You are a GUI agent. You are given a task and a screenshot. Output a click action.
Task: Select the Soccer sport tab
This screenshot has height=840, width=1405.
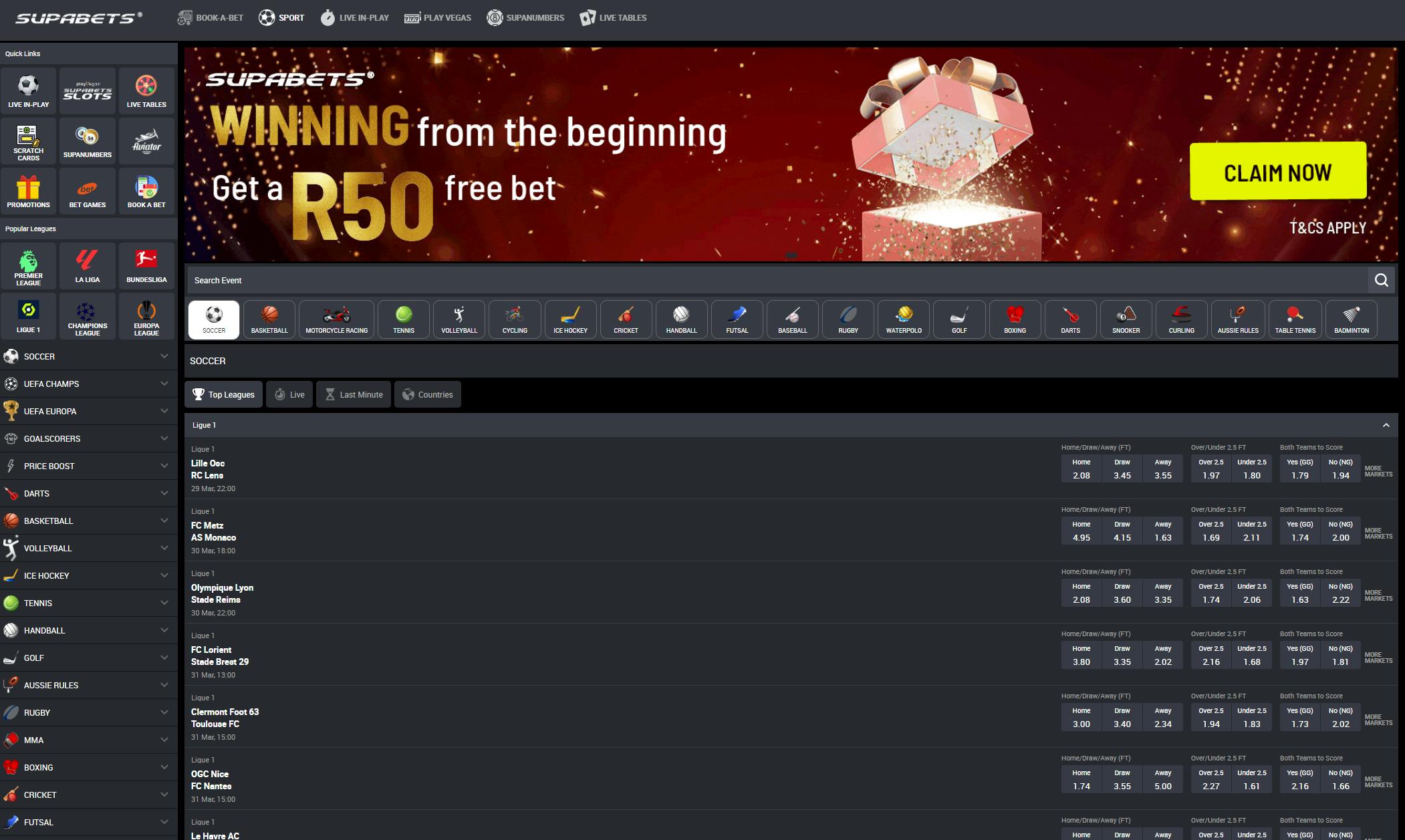[214, 318]
